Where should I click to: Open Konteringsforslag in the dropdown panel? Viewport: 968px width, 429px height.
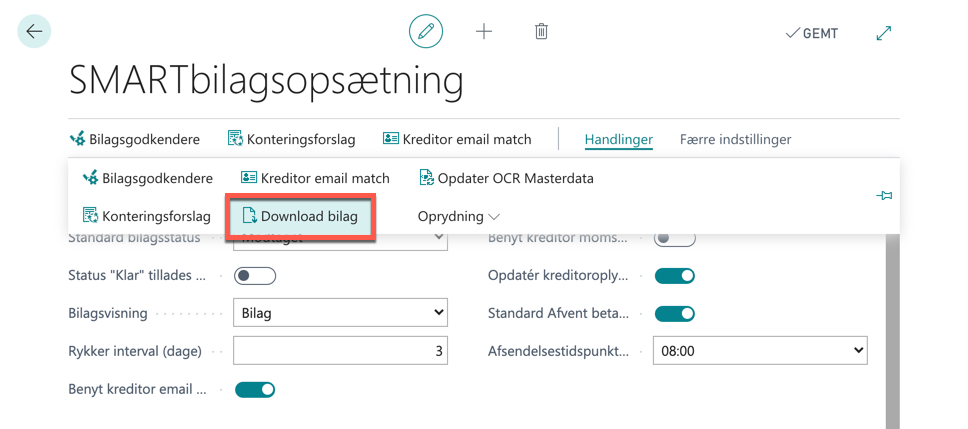click(147, 217)
